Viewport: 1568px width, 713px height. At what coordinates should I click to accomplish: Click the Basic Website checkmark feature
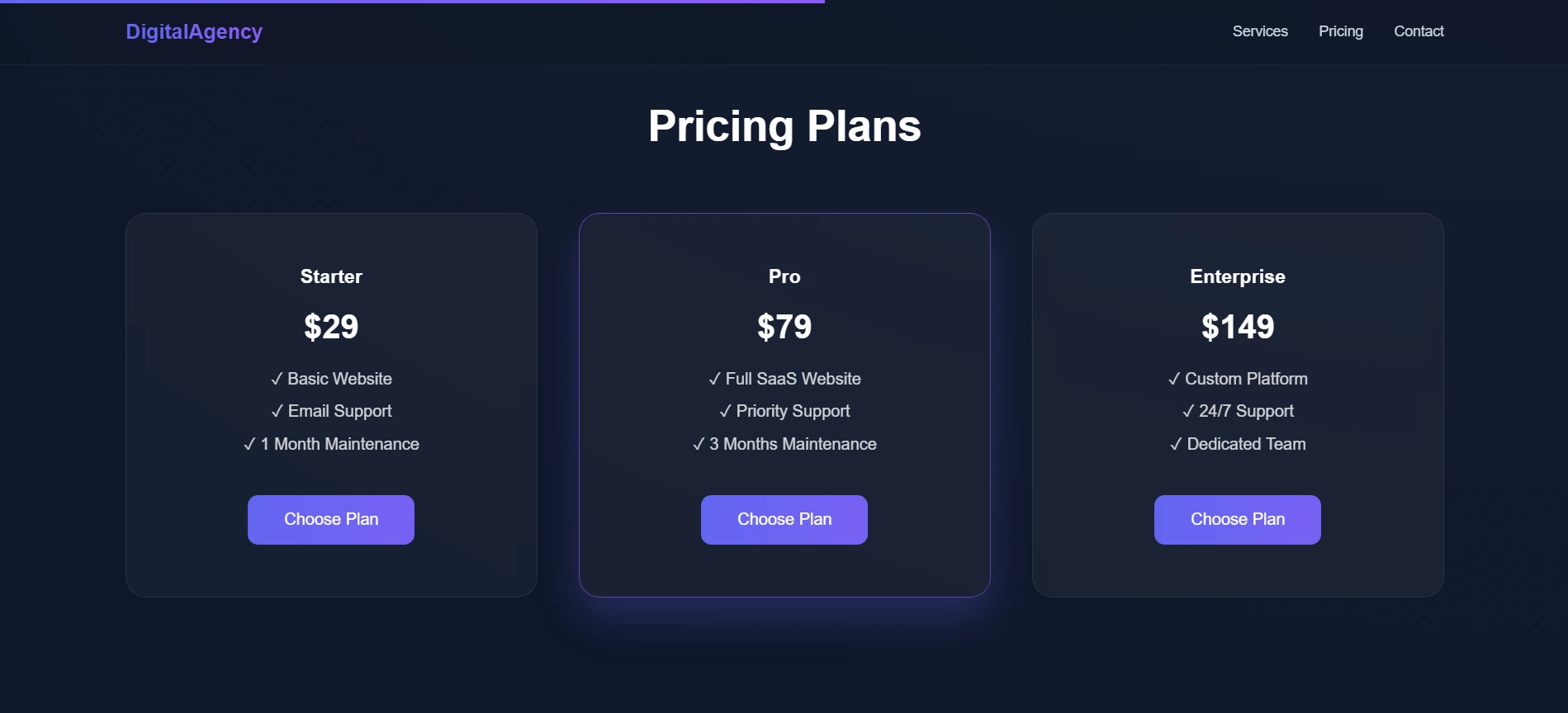click(x=331, y=379)
